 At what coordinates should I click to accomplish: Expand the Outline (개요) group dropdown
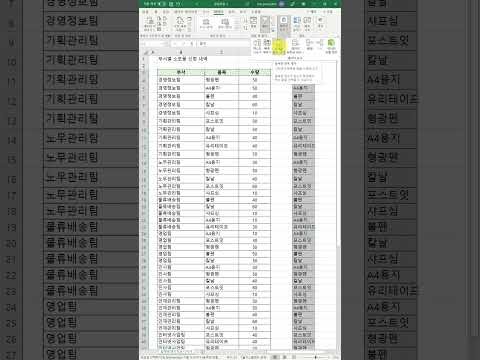[x=320, y=23]
